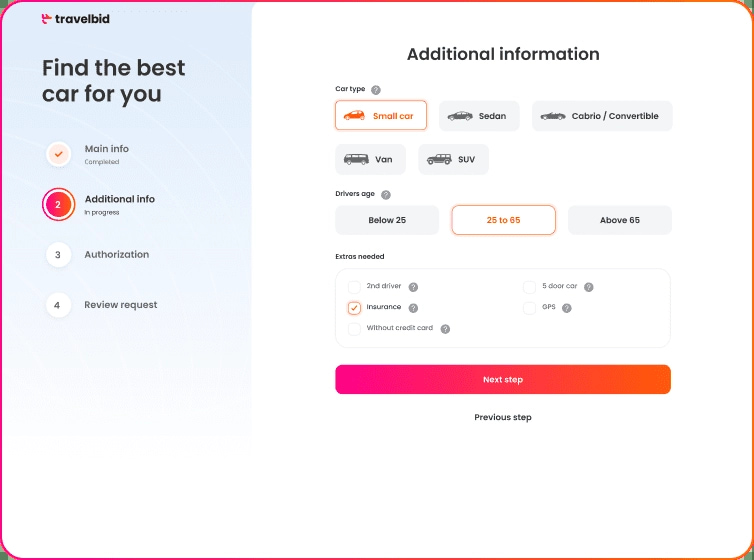
Task: Show help for GPS extra
Action: [x=567, y=308]
